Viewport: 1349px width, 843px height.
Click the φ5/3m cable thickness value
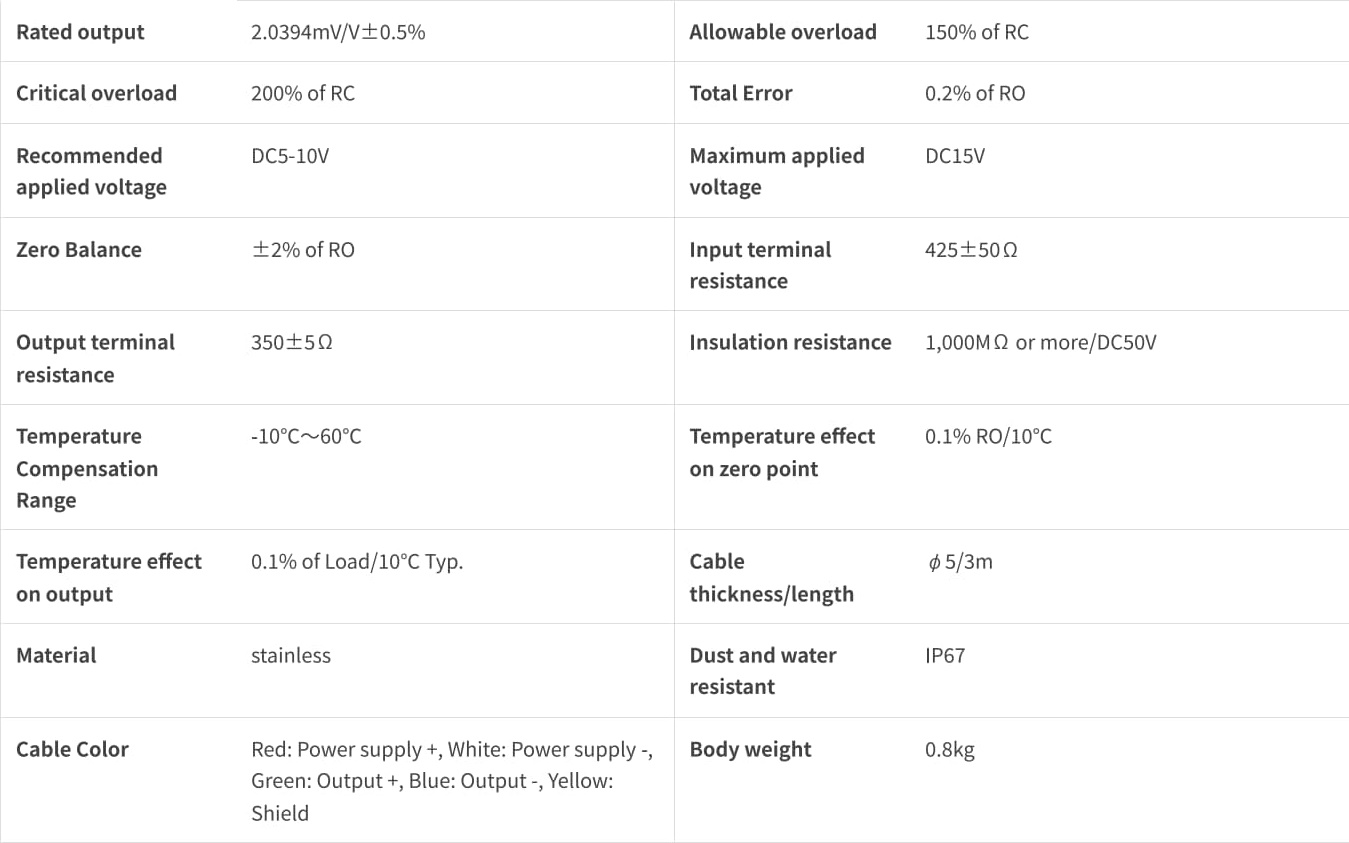(960, 562)
